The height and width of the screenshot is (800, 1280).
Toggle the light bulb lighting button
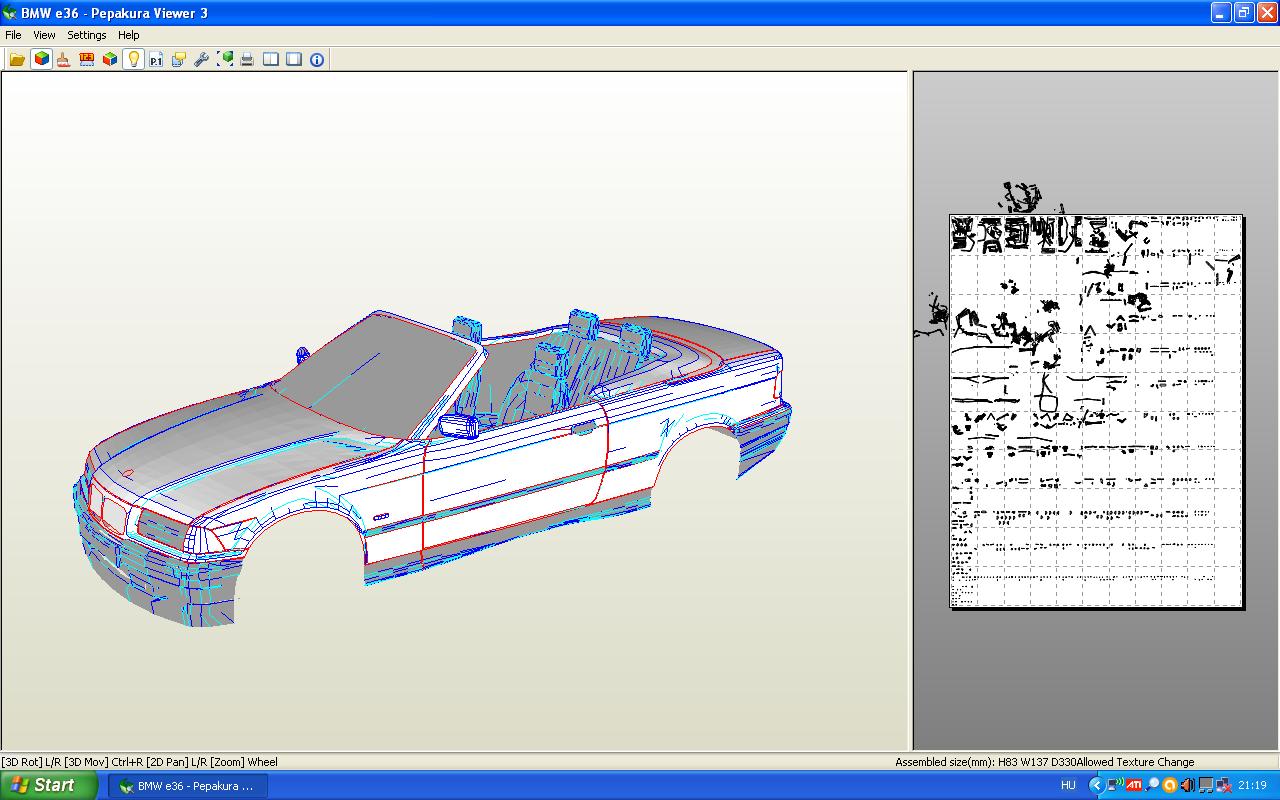133,60
